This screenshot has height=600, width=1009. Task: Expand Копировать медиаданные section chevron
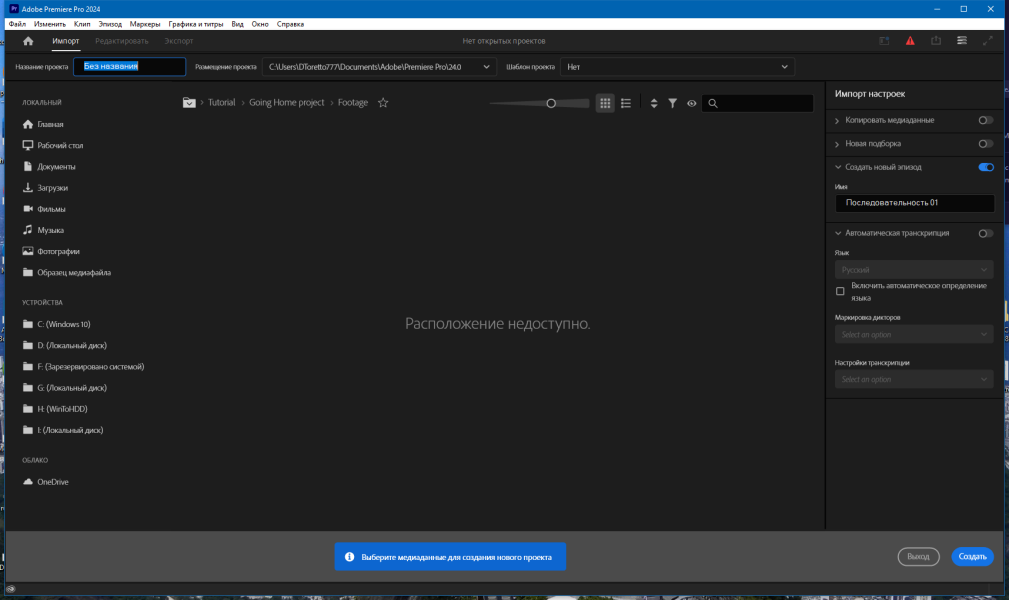pyautogui.click(x=837, y=120)
